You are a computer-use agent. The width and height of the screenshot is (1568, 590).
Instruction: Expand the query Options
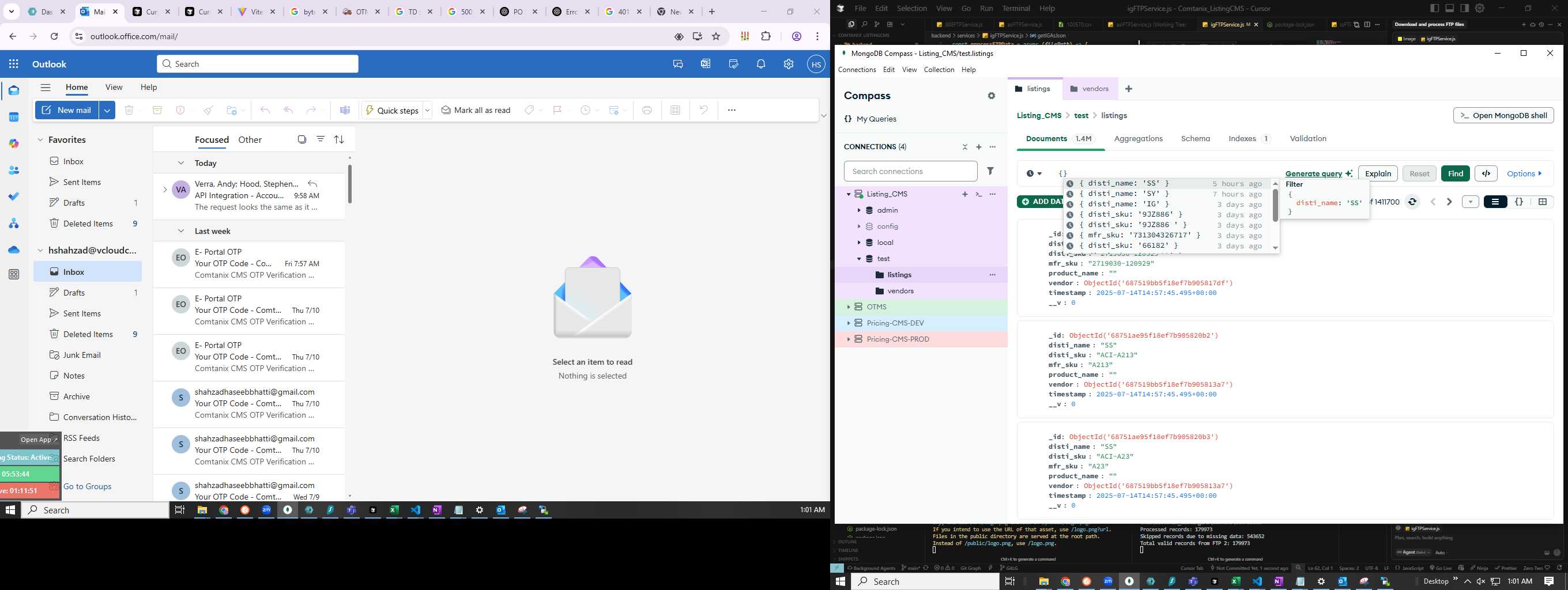click(x=1525, y=173)
